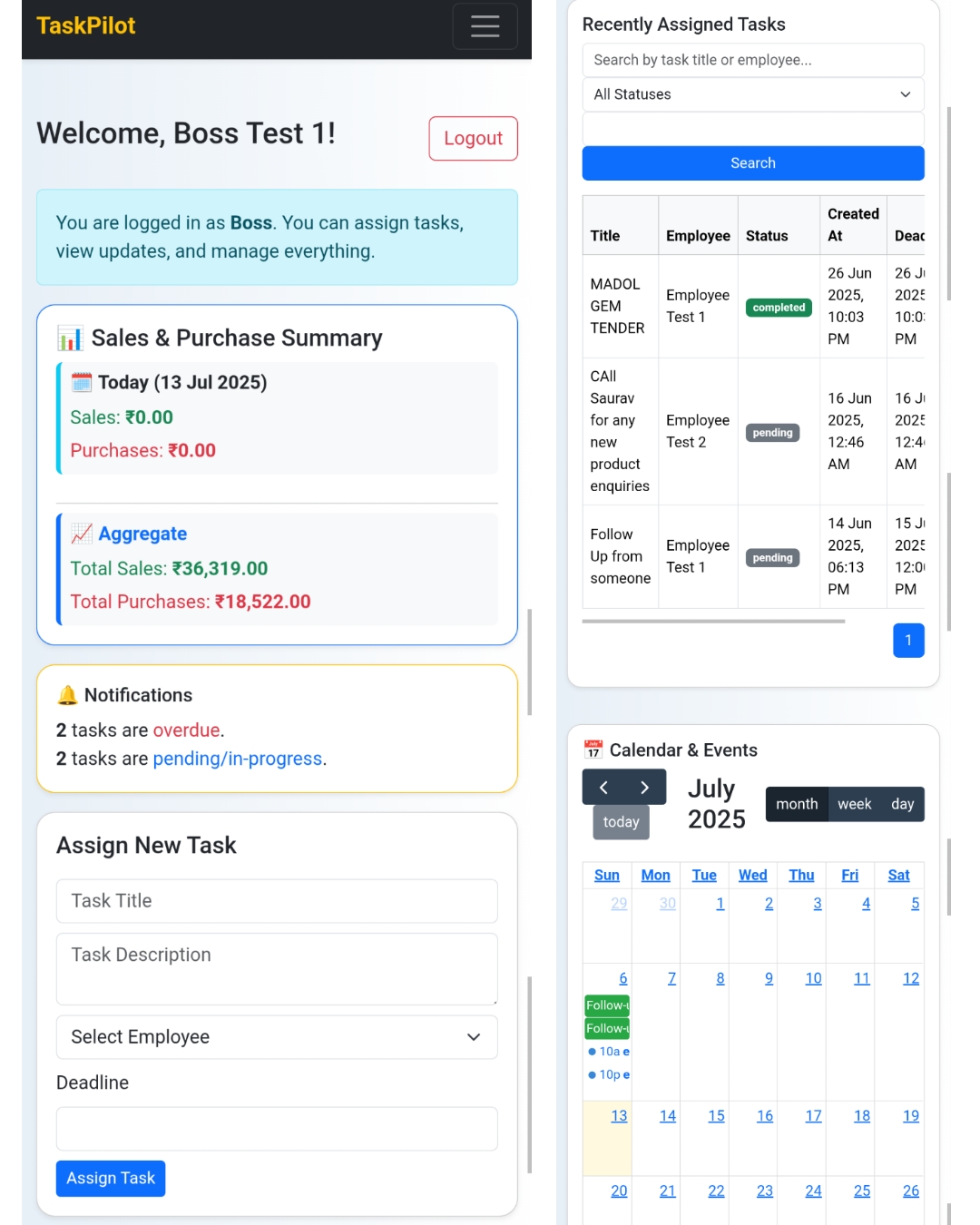Click the completed status badge
This screenshot has width=980, height=1225.
tap(779, 308)
